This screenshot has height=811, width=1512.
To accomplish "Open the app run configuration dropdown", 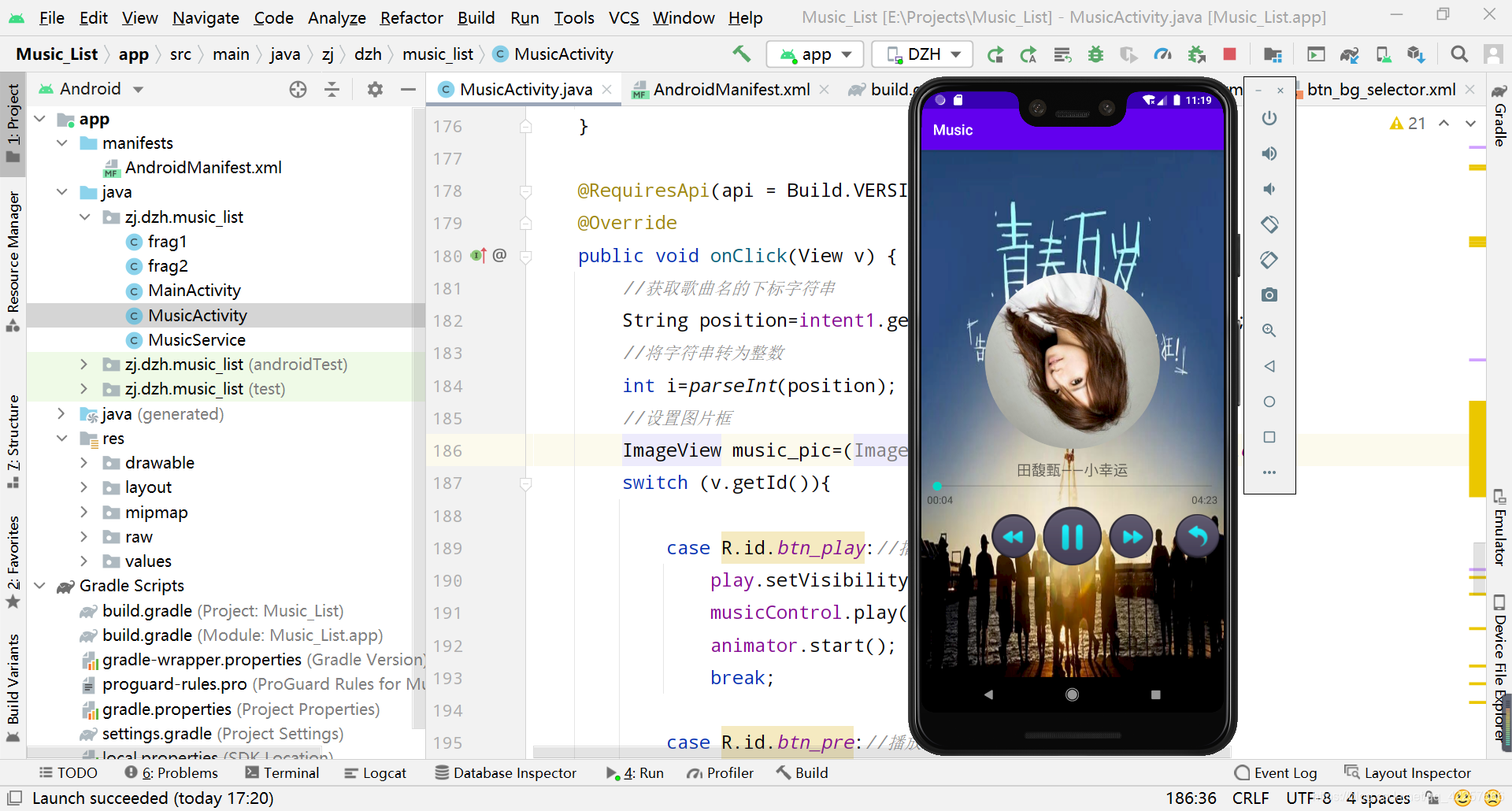I will (x=815, y=54).
